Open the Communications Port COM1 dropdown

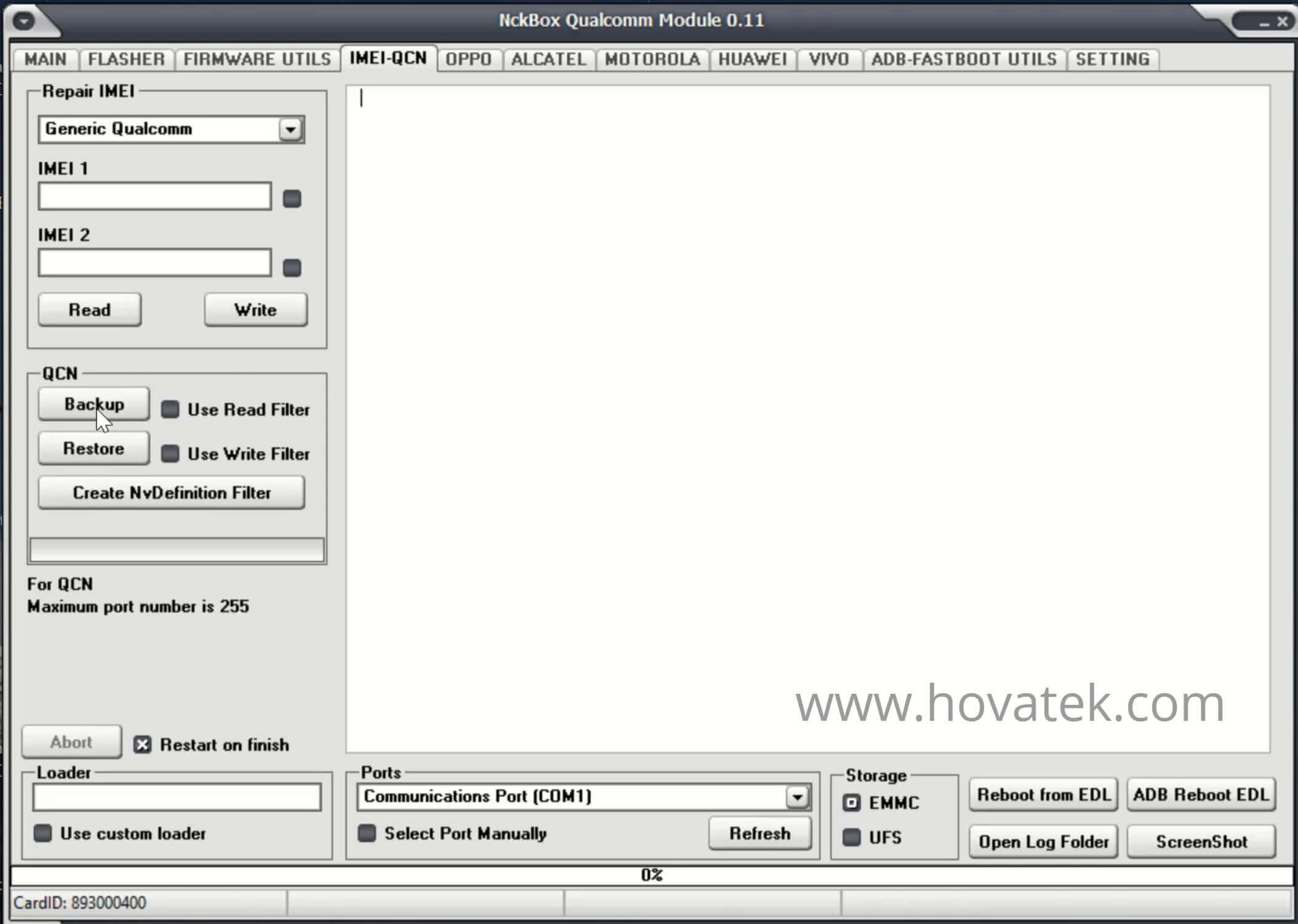click(797, 797)
